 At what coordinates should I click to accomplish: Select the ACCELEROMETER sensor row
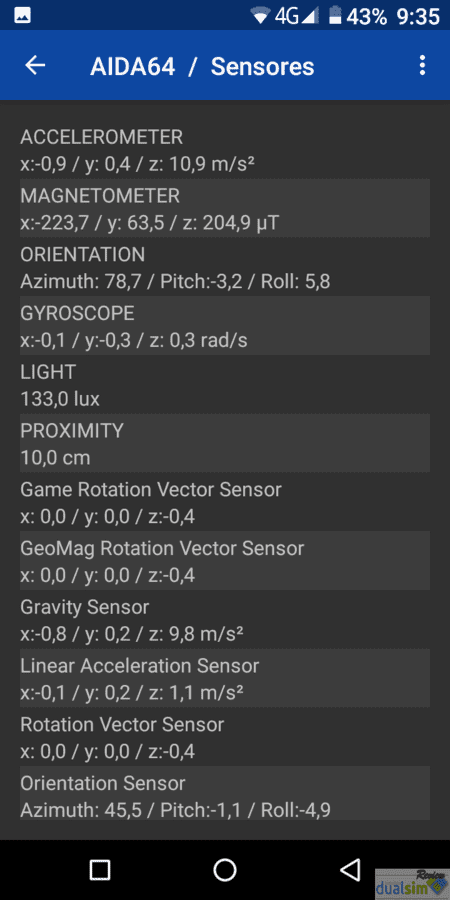click(x=225, y=149)
